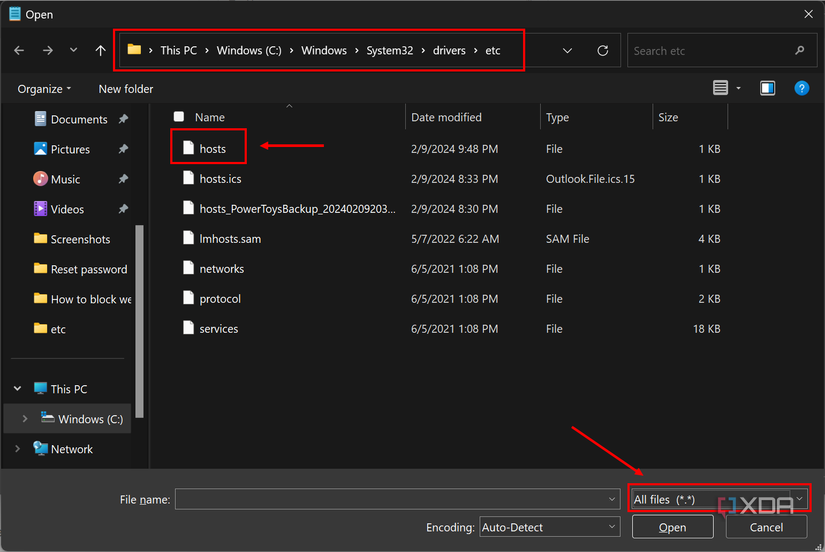Click the pin icon beside Pictures
Screen dimensions: 825x552
pyautogui.click(x=123, y=149)
